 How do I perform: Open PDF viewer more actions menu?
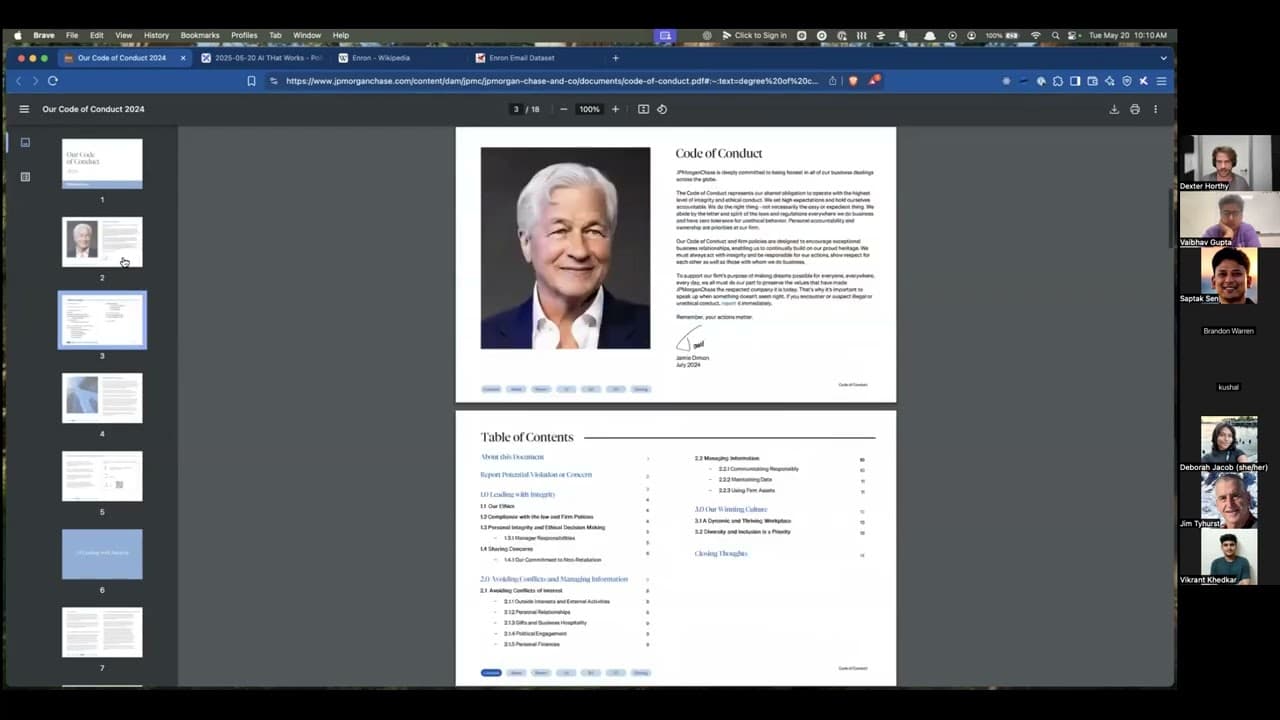[x=1156, y=109]
